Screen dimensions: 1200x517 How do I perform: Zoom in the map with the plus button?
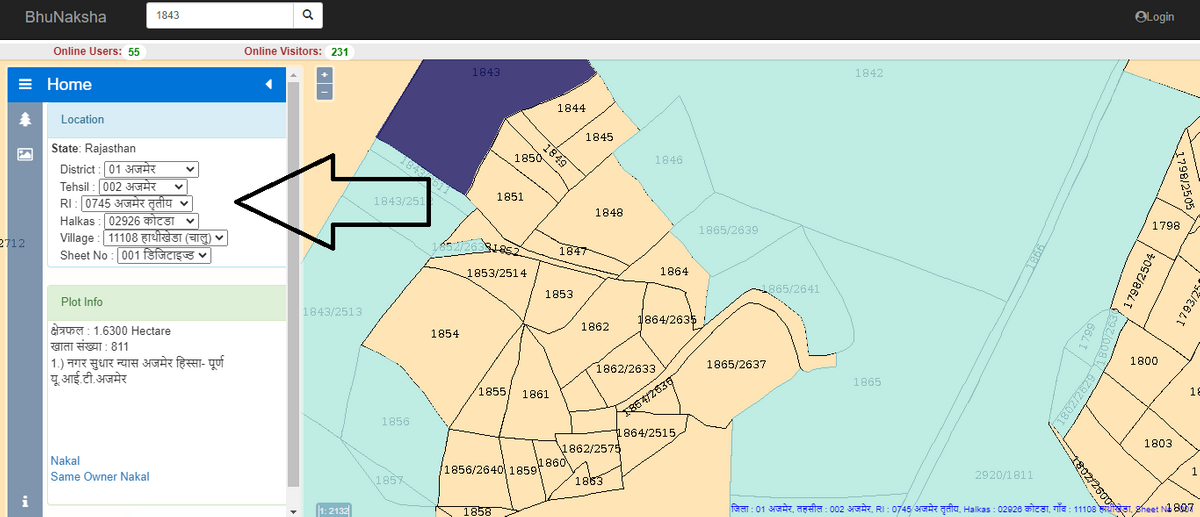324,75
